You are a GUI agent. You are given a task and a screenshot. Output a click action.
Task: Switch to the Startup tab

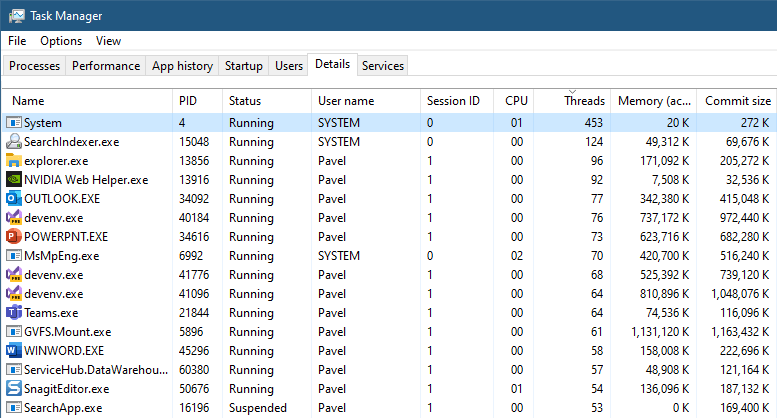coord(244,66)
